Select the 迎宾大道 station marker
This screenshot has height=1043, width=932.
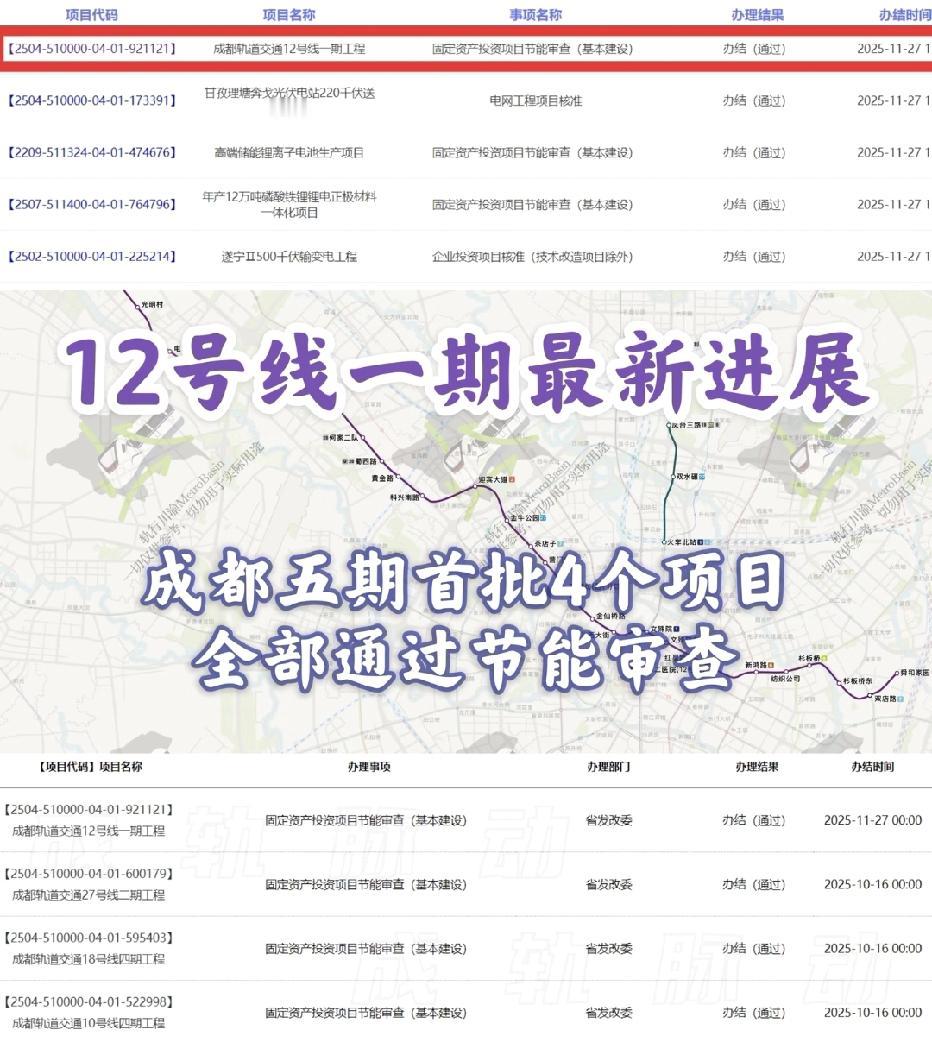click(476, 485)
